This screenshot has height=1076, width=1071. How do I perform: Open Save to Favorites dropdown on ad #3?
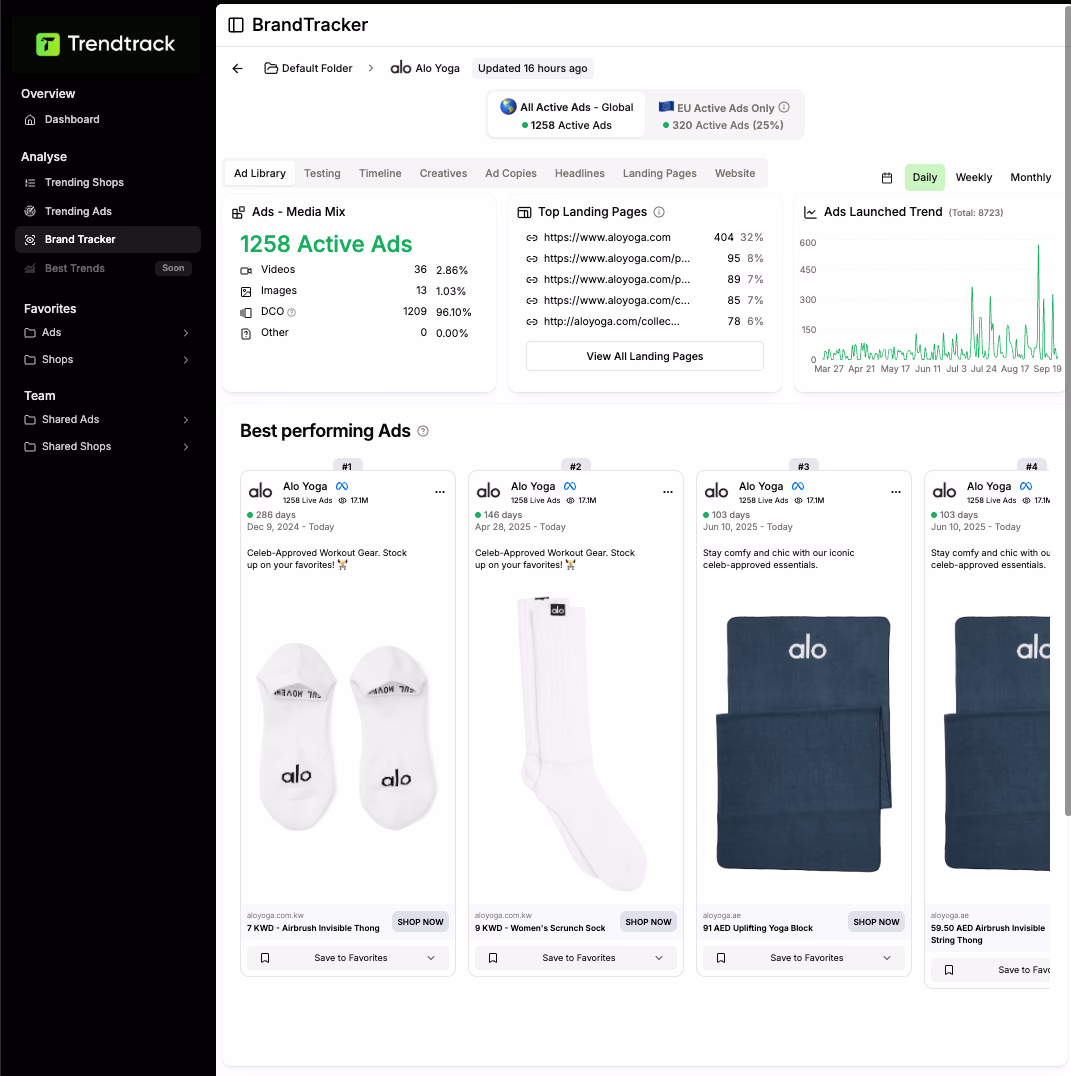886,958
